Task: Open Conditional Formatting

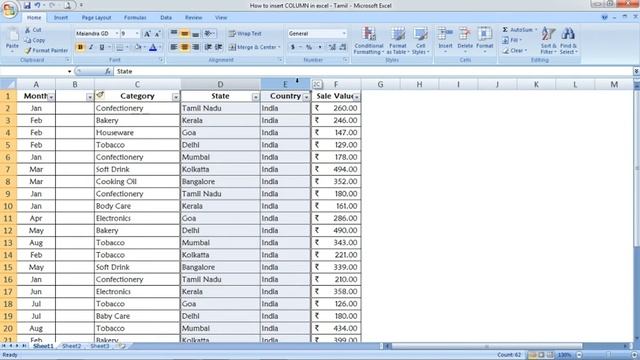Action: [x=369, y=40]
